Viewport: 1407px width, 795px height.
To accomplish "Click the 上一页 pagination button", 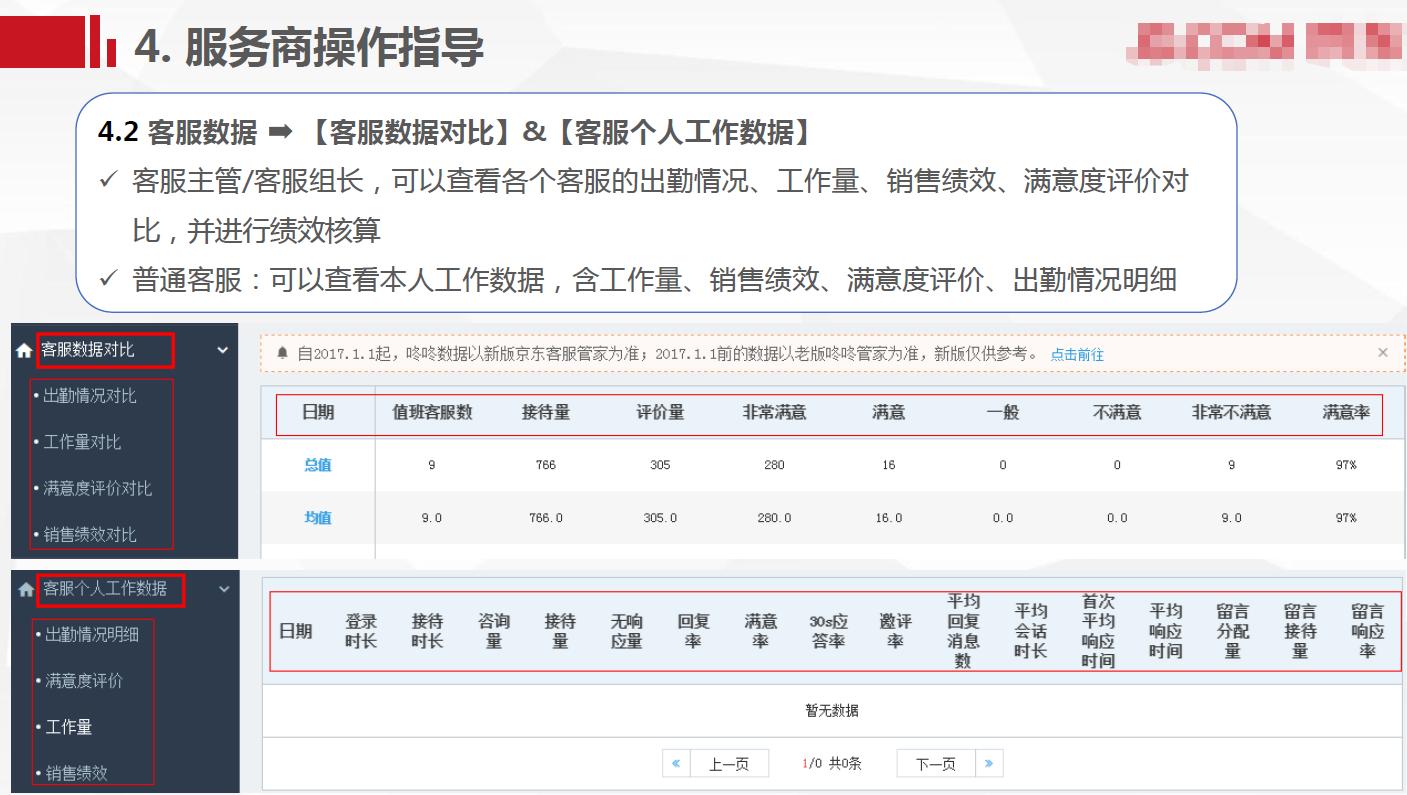I will pos(732,762).
